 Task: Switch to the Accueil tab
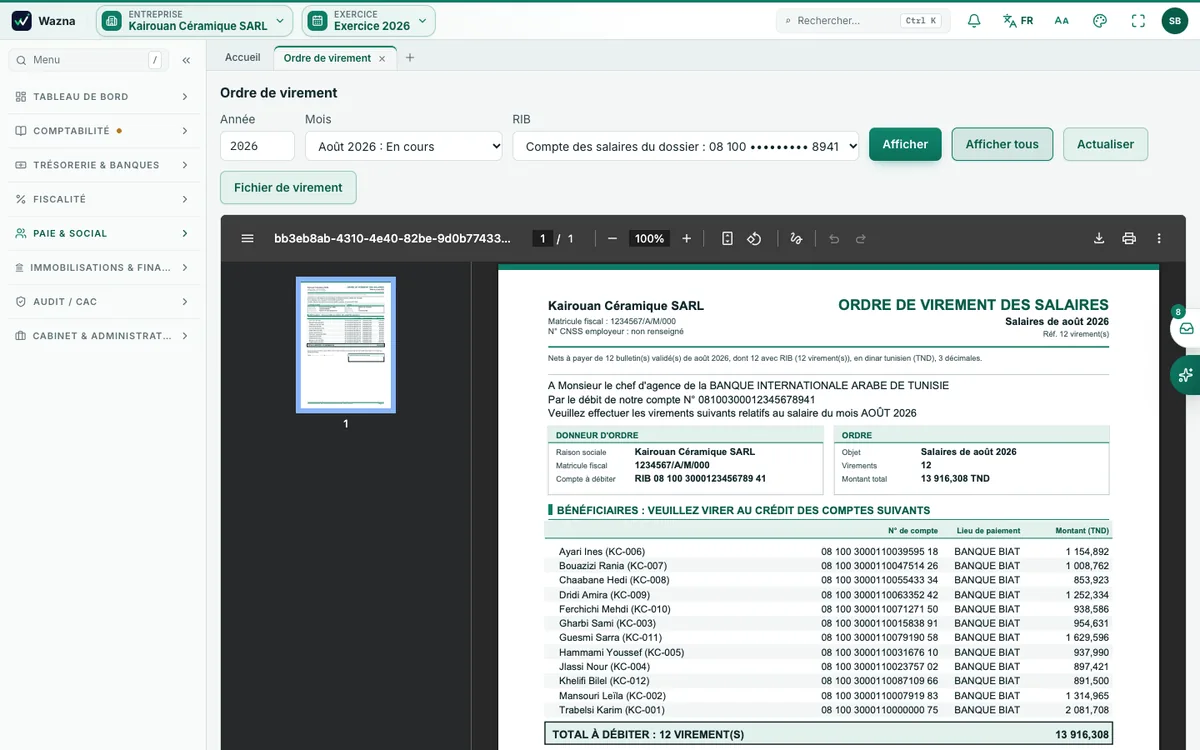(x=243, y=58)
